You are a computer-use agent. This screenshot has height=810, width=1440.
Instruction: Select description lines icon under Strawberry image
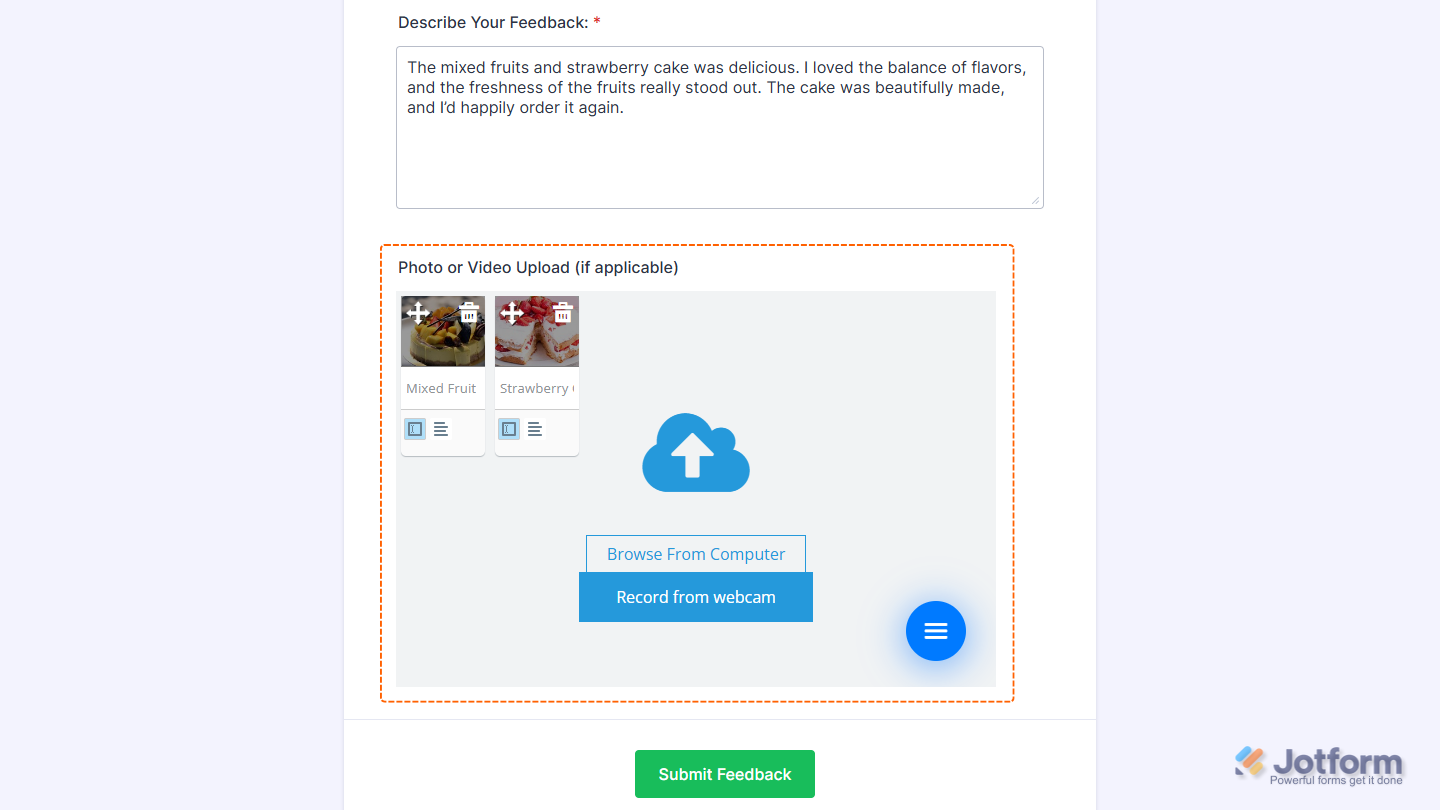535,429
